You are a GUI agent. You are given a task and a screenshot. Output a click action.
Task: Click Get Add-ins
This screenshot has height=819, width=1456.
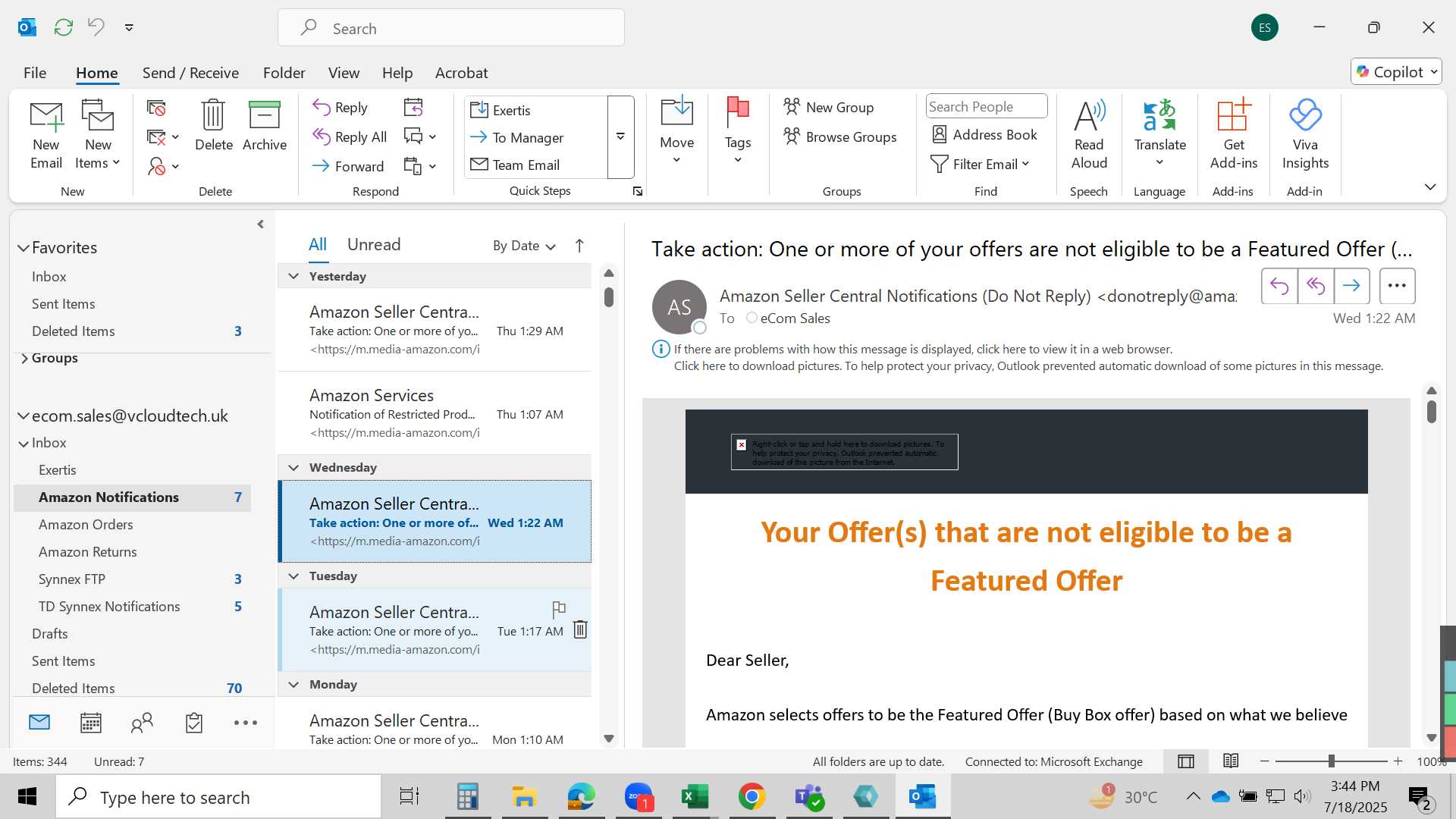click(1234, 136)
